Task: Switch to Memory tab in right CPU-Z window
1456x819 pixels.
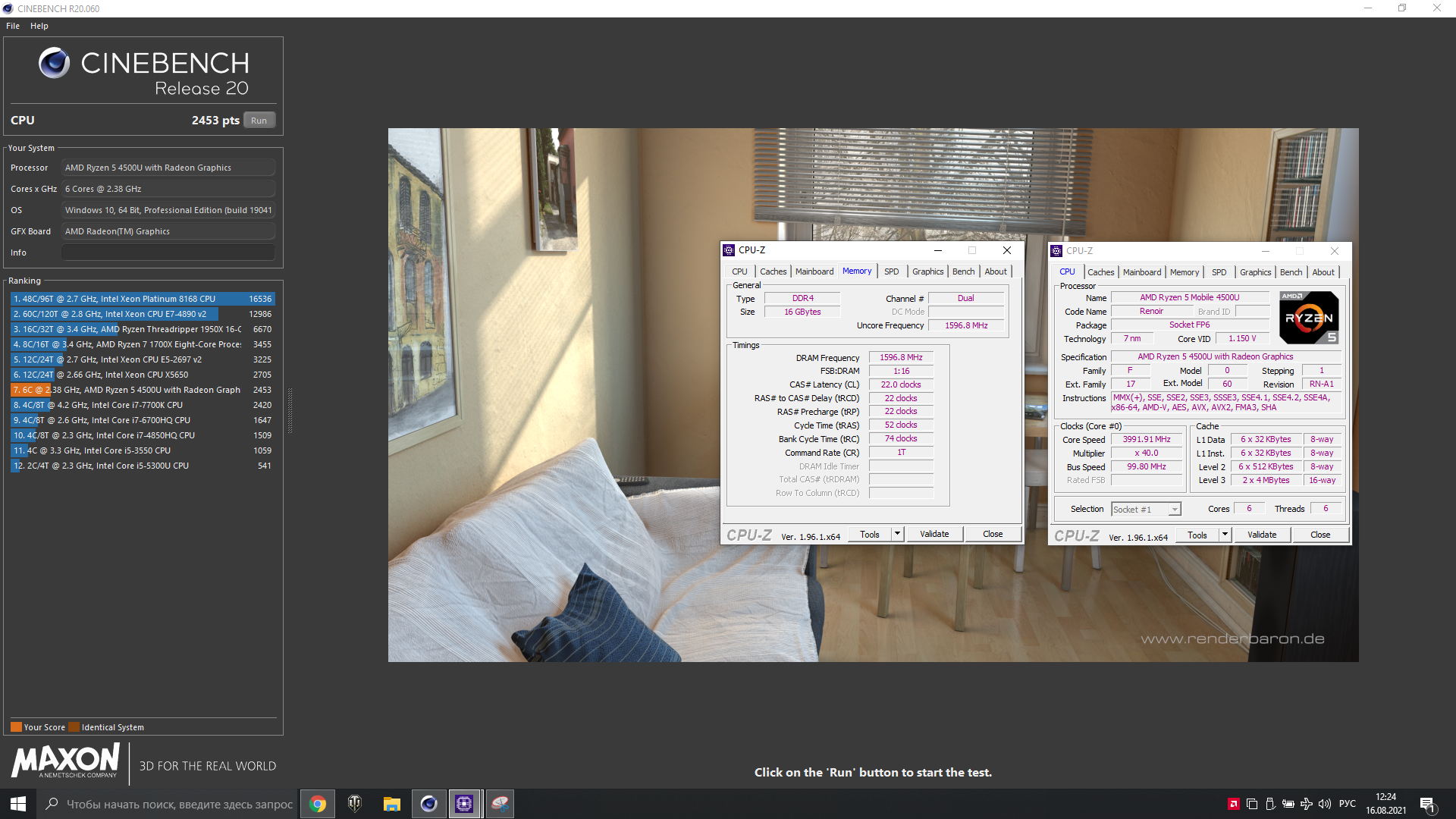Action: pos(1185,272)
